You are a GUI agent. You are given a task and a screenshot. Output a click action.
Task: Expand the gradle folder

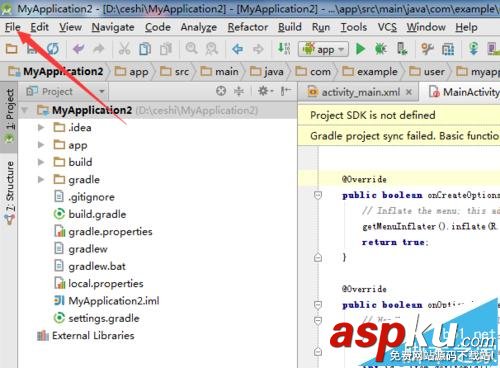tap(41, 180)
